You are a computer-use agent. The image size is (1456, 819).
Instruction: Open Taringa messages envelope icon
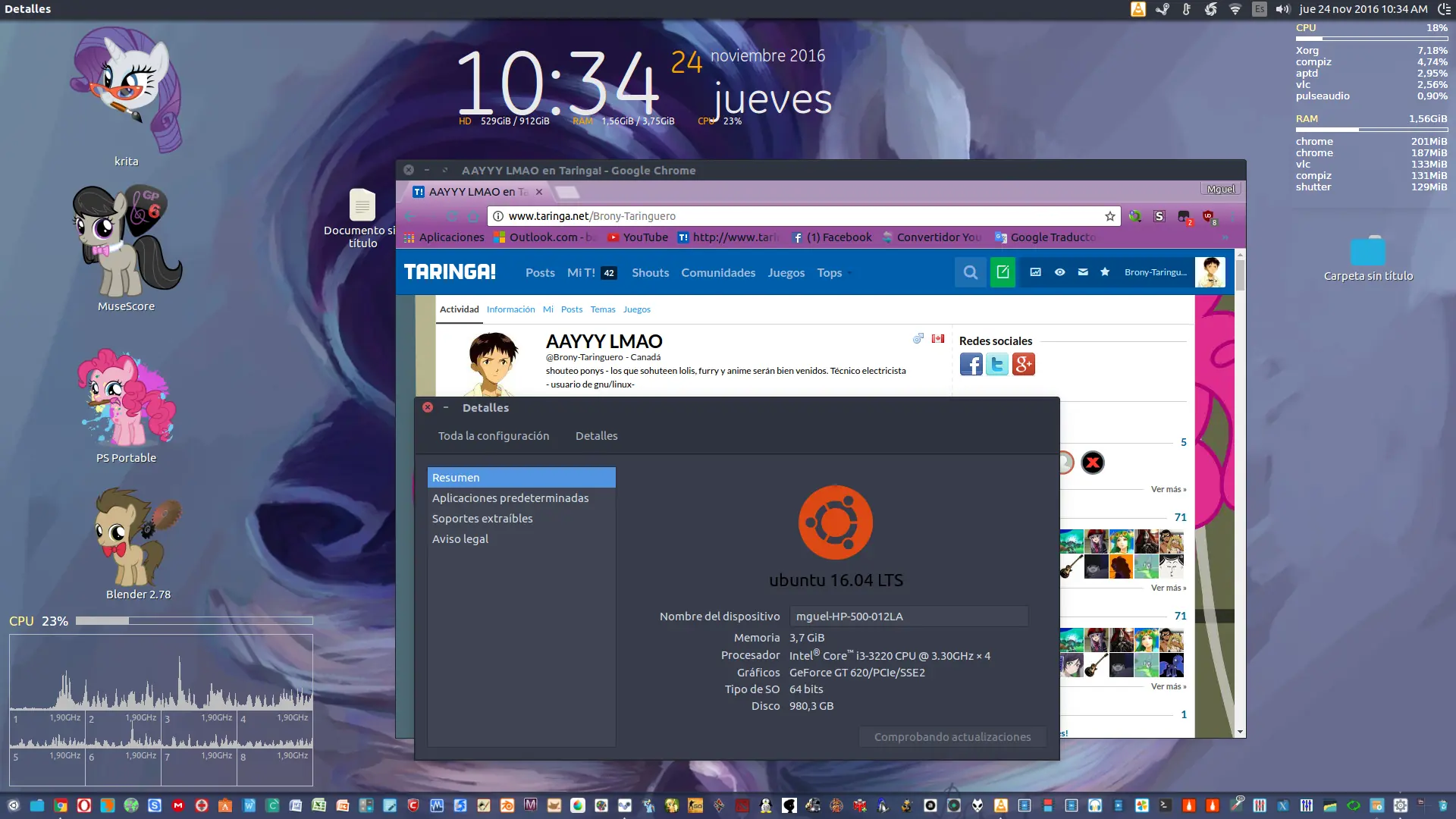[x=1083, y=272]
